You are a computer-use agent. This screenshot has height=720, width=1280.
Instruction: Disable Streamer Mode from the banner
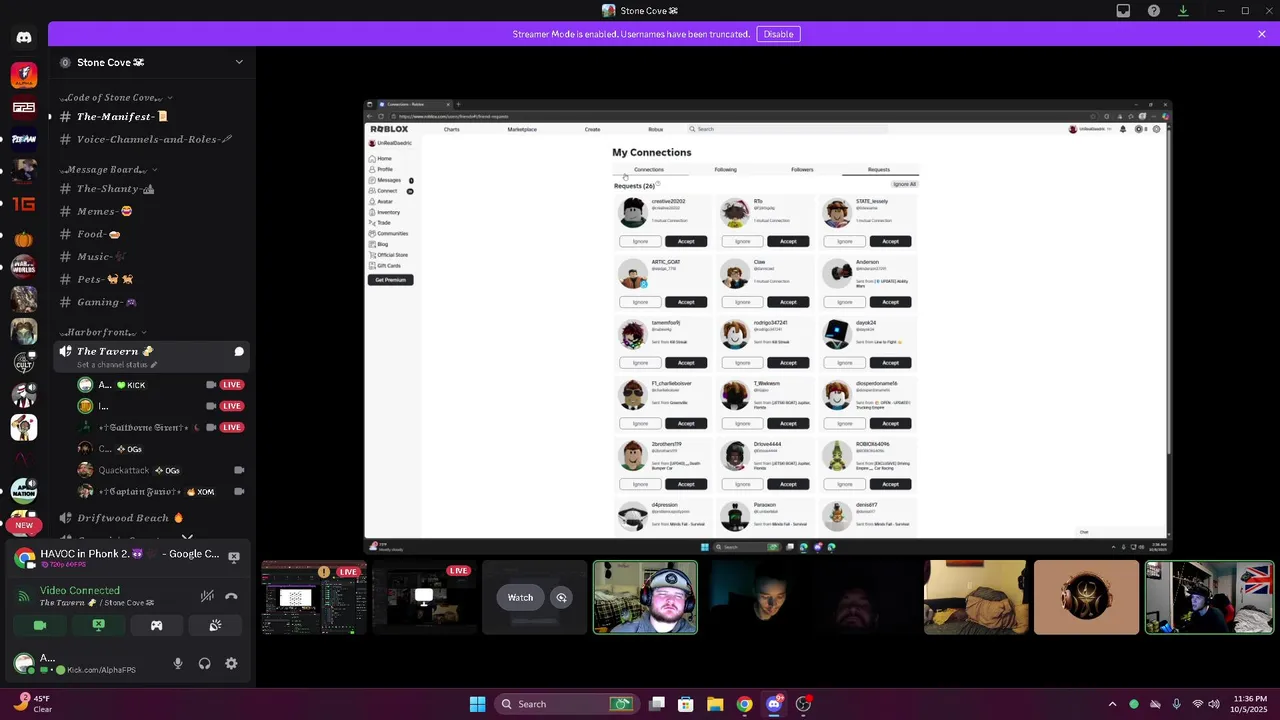[778, 34]
